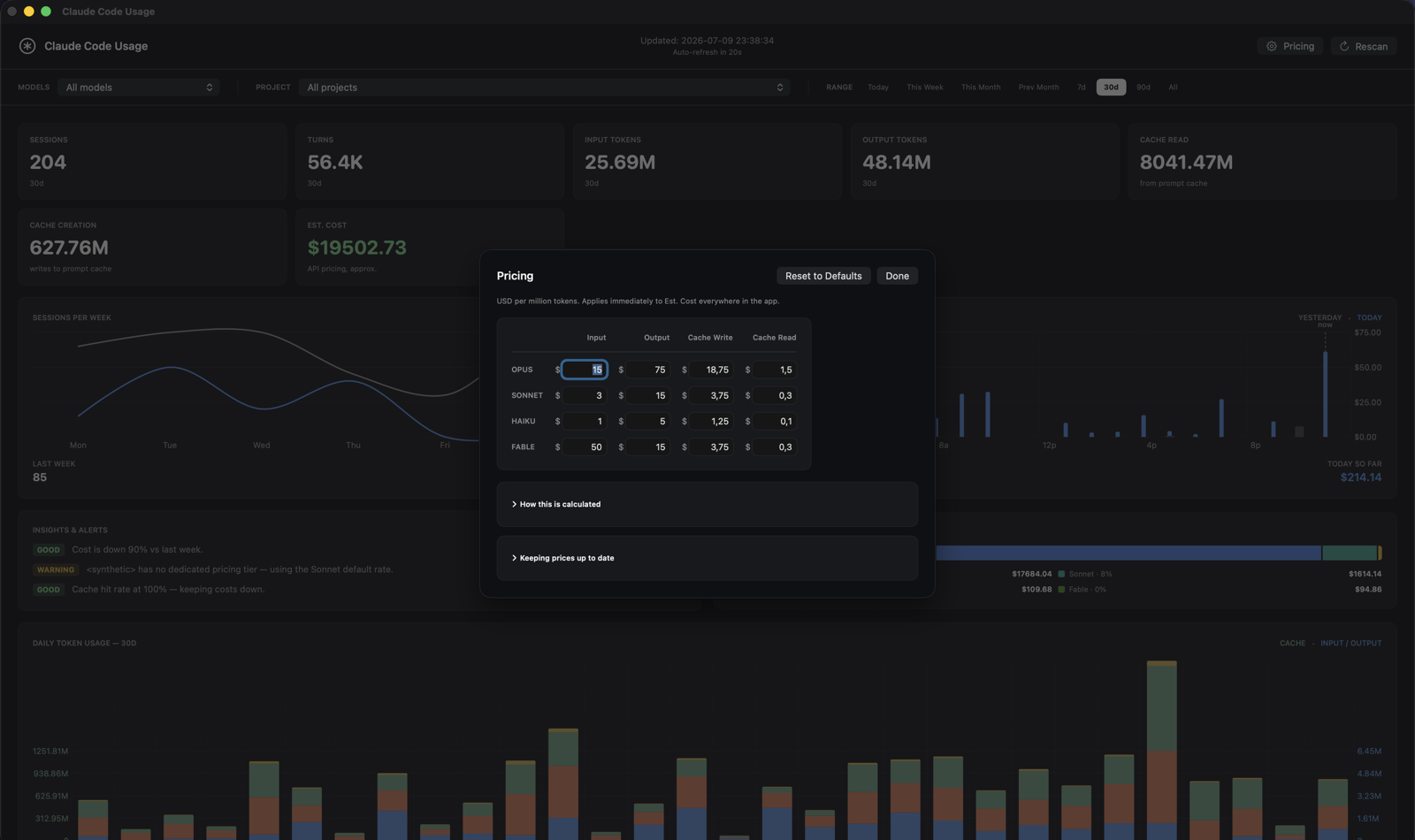
Task: Select the 30d range
Action: click(x=1111, y=88)
